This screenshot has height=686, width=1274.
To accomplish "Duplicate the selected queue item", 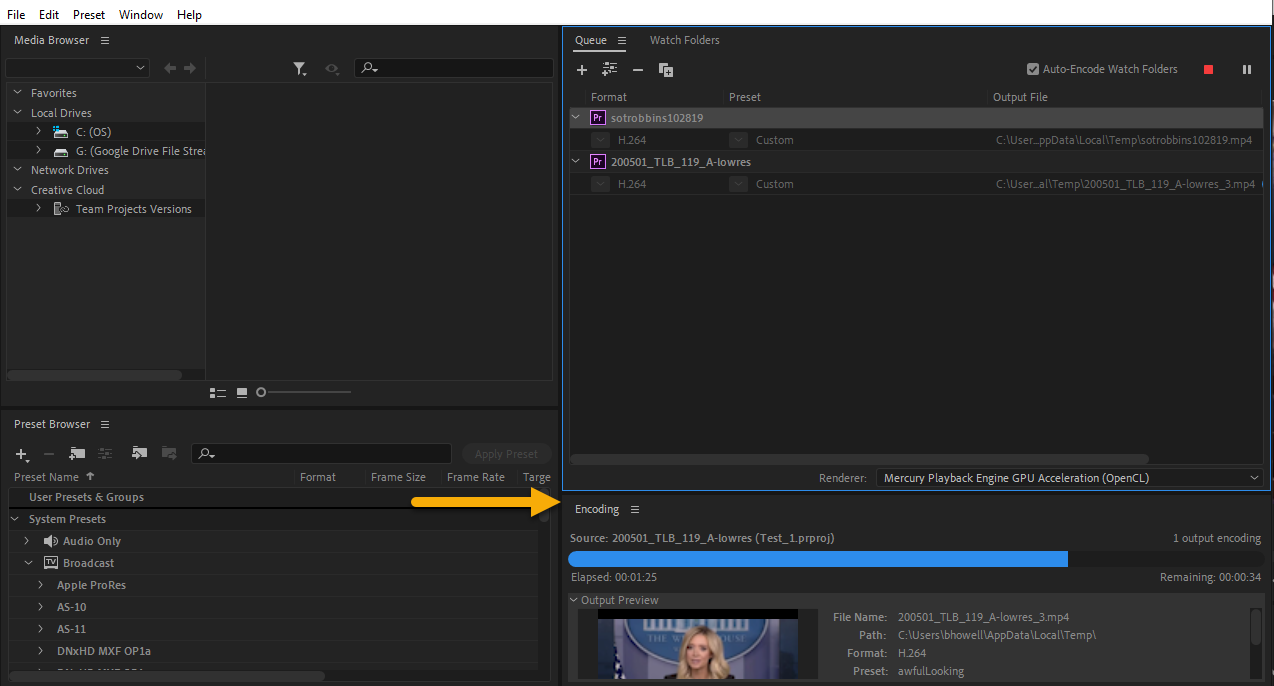I will tap(666, 69).
